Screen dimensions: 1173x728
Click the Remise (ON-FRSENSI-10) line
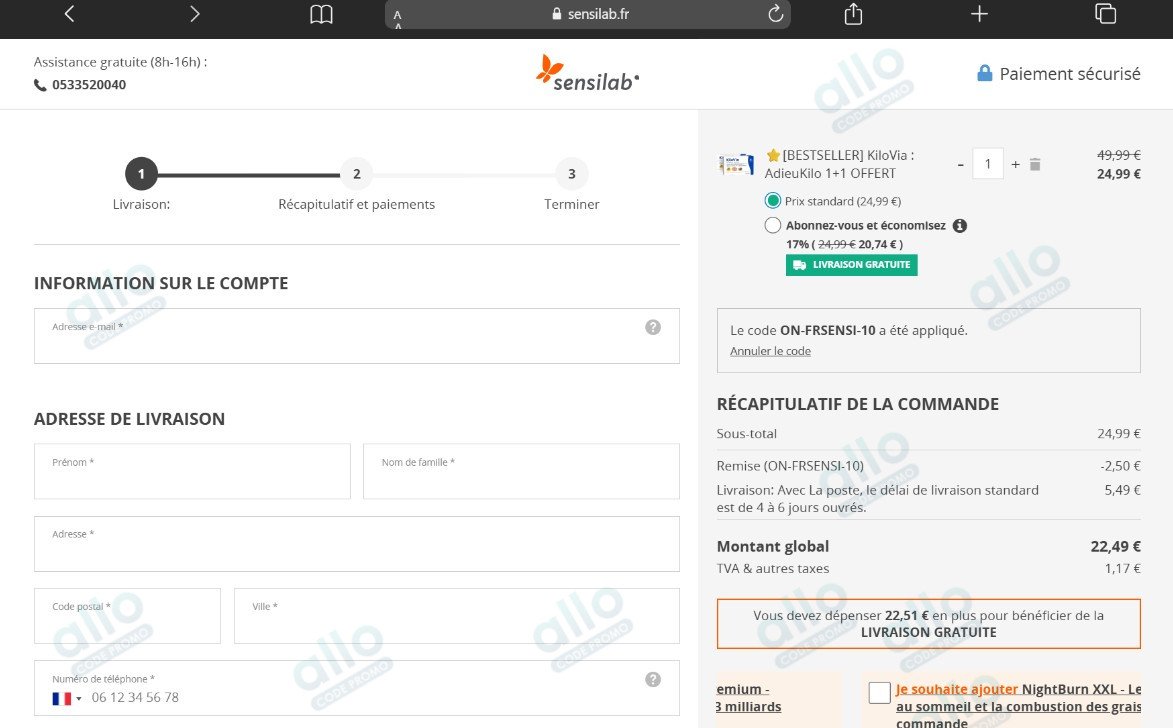pos(928,465)
